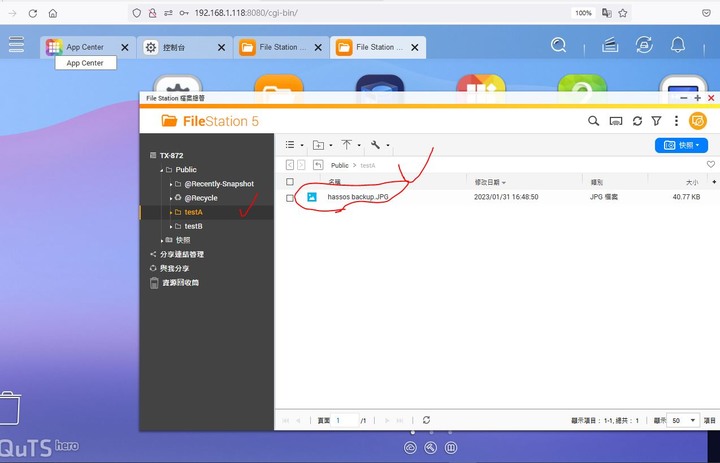Viewport: 720px width, 463px height.
Task: Add testA to favorites with the heart icon
Action: coord(711,164)
